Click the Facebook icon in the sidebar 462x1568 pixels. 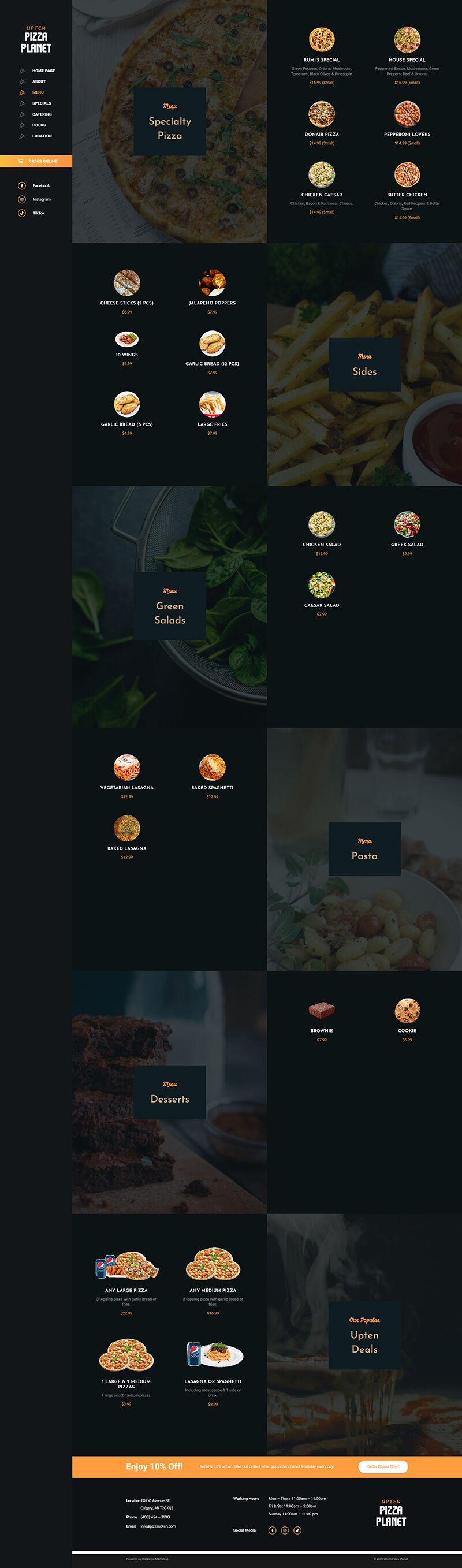click(x=22, y=185)
